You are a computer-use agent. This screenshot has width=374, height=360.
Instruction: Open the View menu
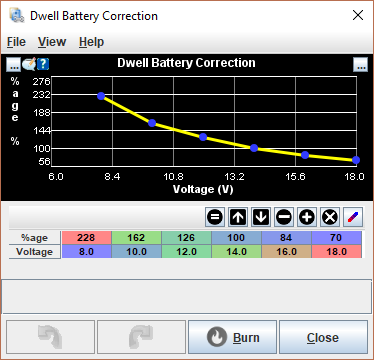click(x=52, y=42)
